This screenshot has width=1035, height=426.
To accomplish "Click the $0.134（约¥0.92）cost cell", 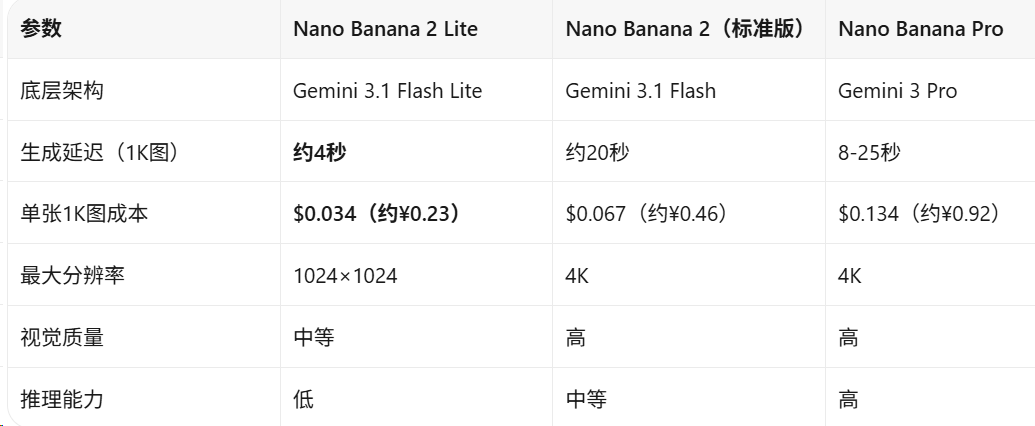I will click(x=919, y=214).
